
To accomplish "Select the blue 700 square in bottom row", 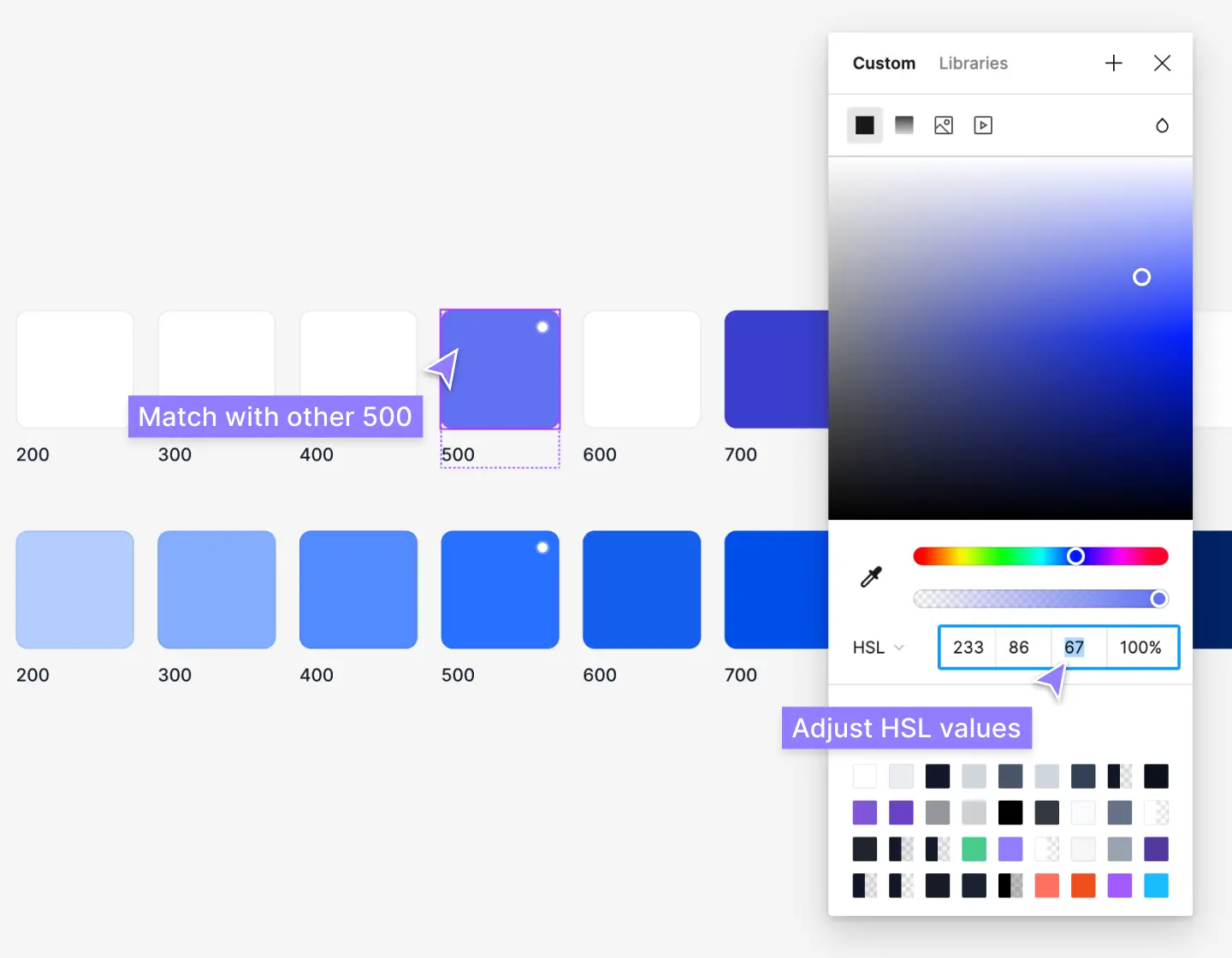I will pyautogui.click(x=776, y=589).
